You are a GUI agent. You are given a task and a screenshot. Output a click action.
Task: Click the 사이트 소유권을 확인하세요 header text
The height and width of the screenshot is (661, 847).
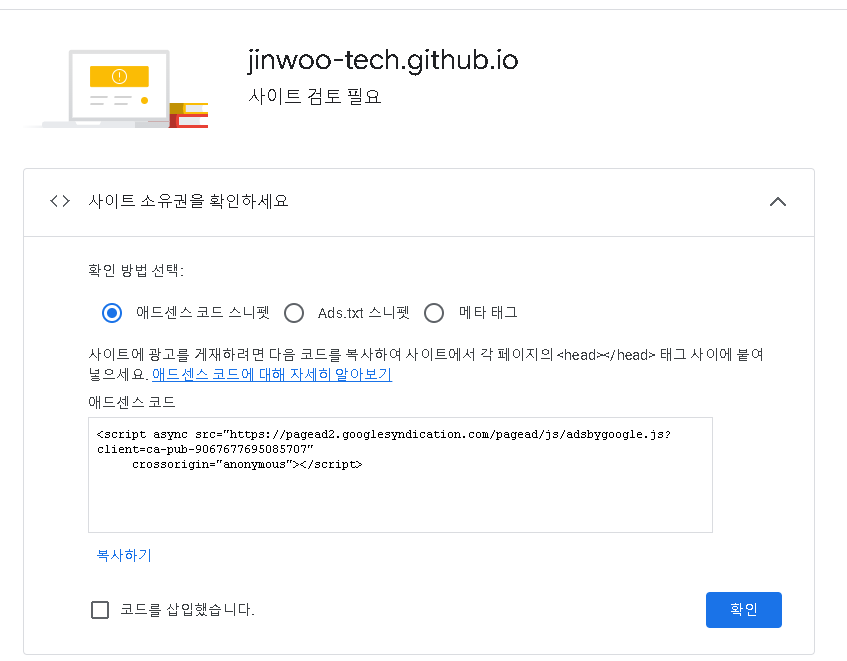coord(188,201)
